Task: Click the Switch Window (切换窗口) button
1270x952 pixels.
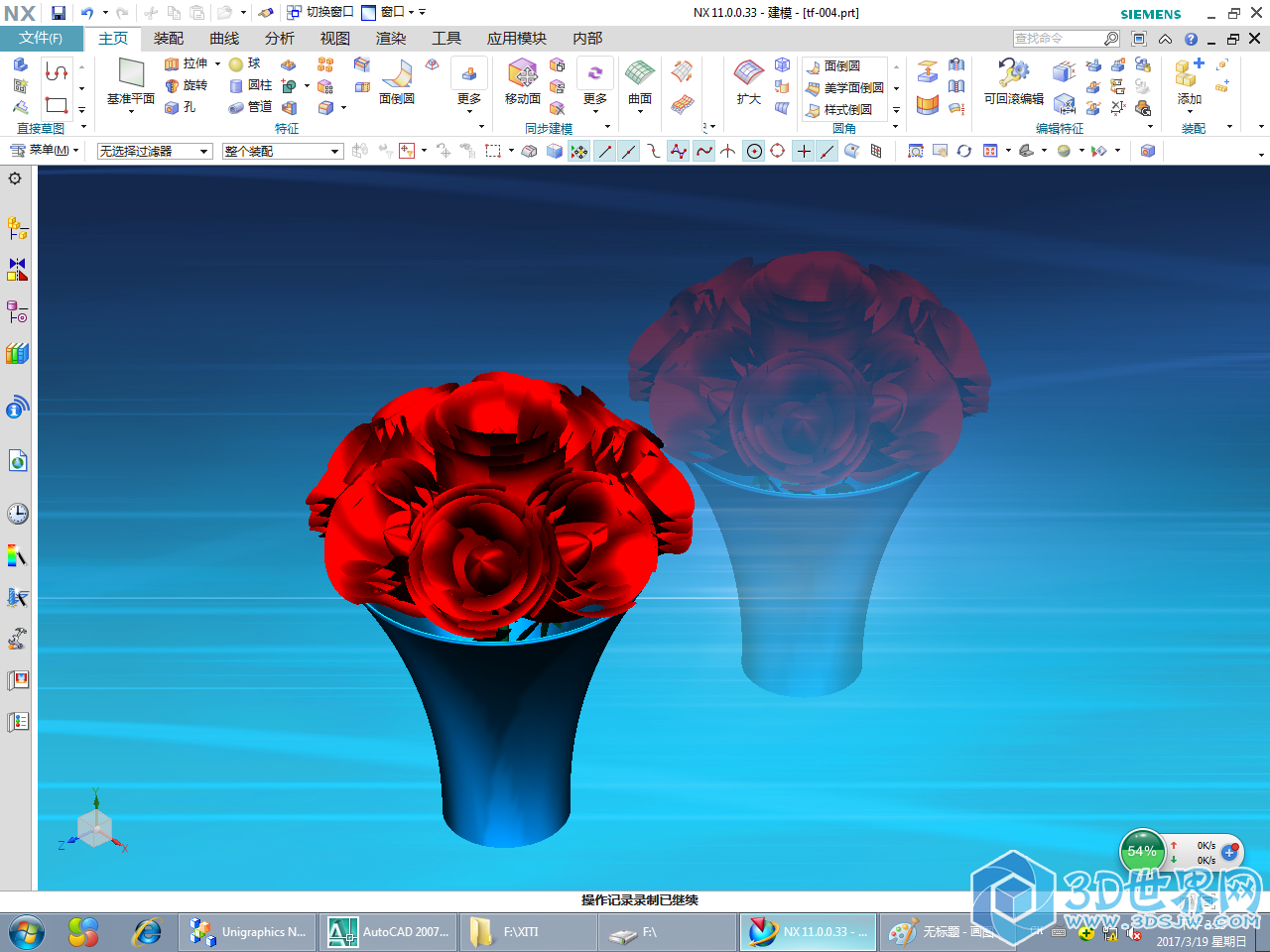Action: [320, 13]
